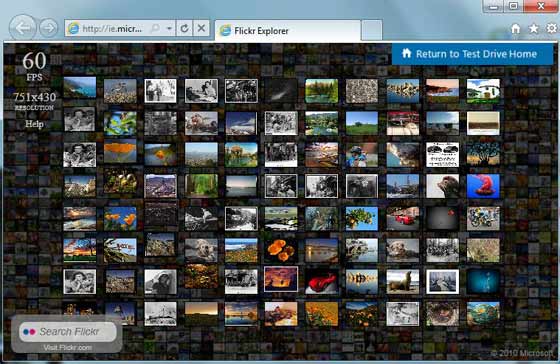Click the browser Forward arrow button

click(x=48, y=28)
